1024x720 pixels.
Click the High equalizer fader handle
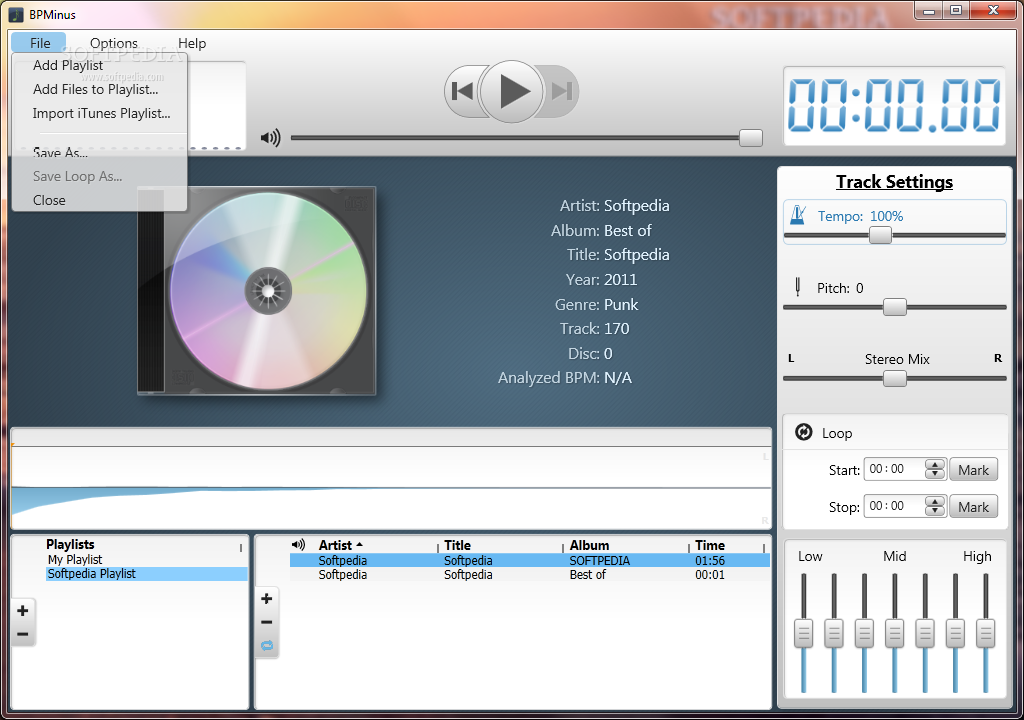pyautogui.click(x=985, y=633)
